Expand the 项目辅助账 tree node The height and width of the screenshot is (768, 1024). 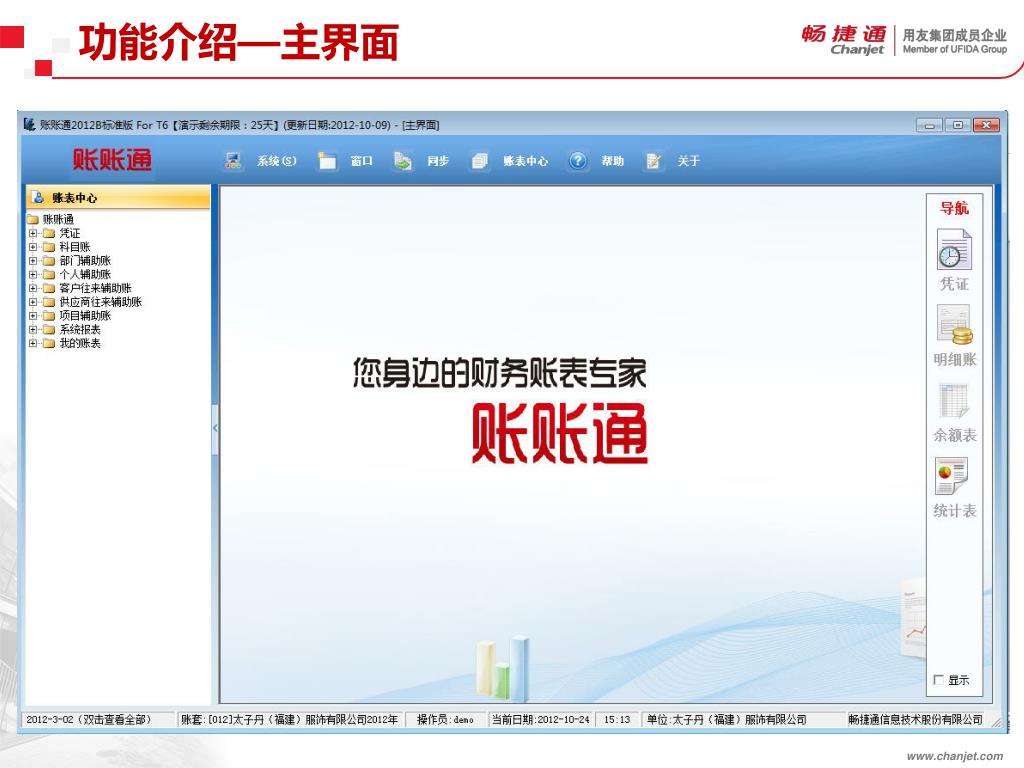pos(33,315)
